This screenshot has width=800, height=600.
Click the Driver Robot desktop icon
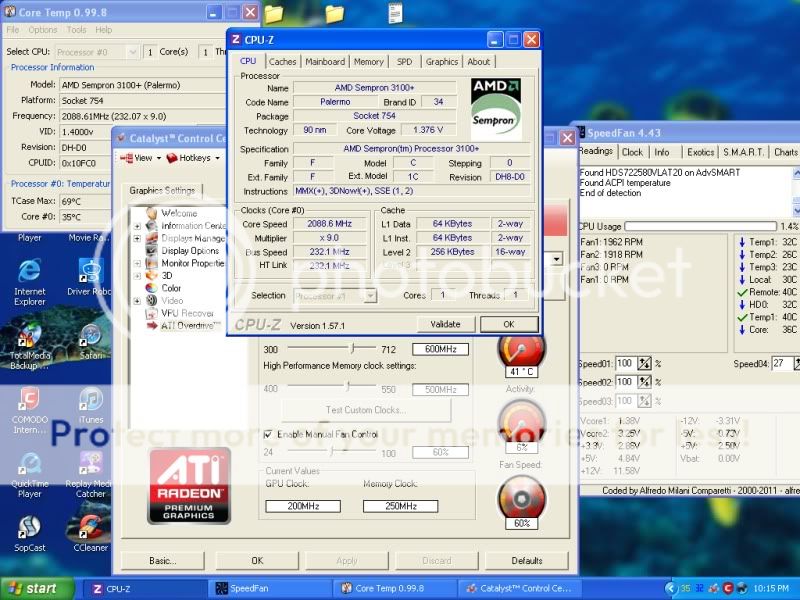click(x=91, y=272)
